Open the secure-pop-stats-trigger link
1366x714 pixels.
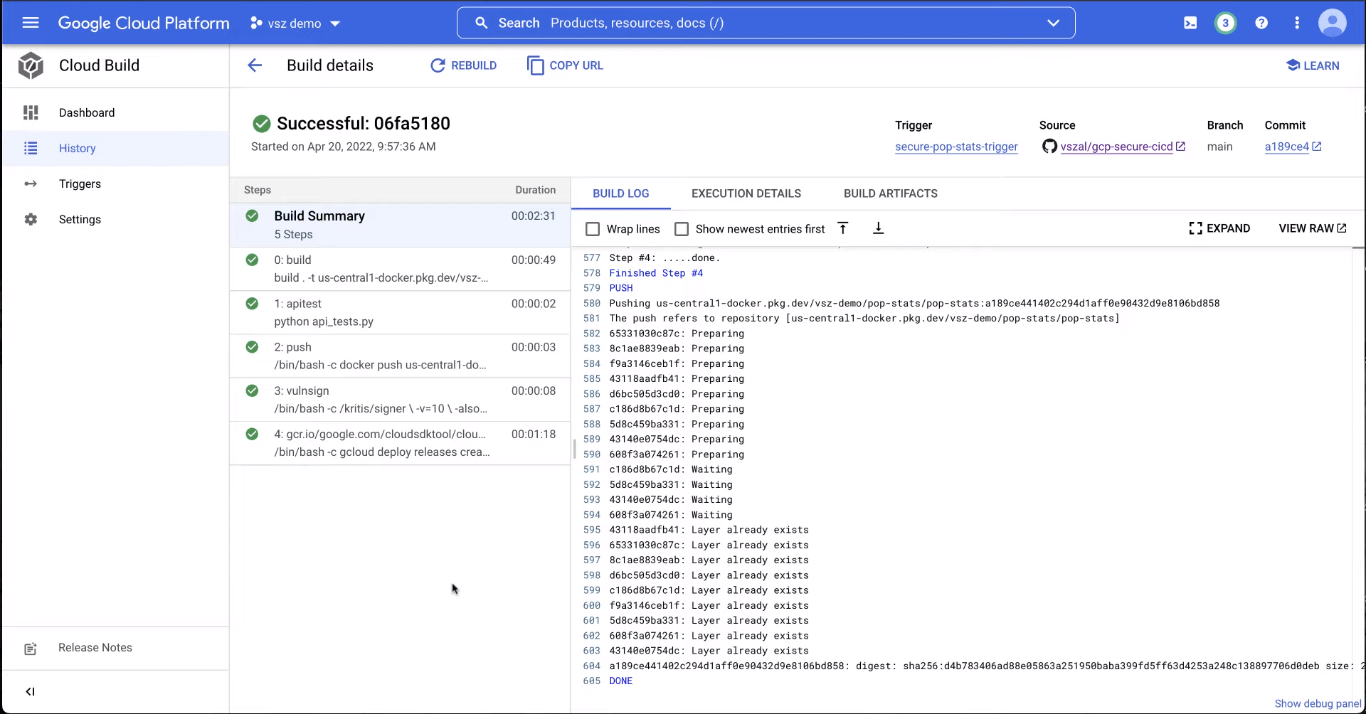pyautogui.click(x=956, y=146)
